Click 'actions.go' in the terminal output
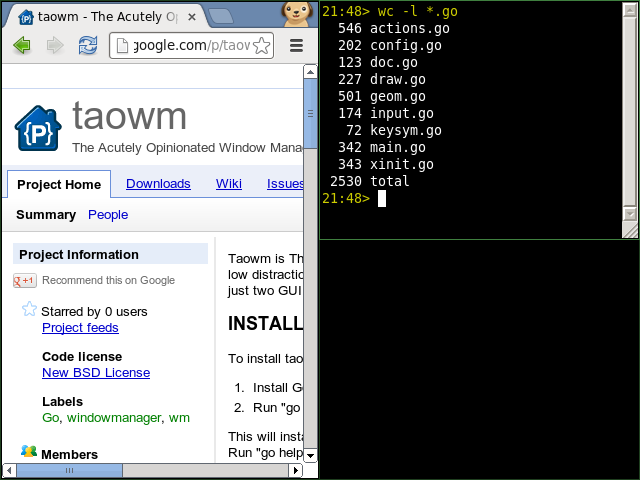The height and width of the screenshot is (480, 640). coord(409,29)
